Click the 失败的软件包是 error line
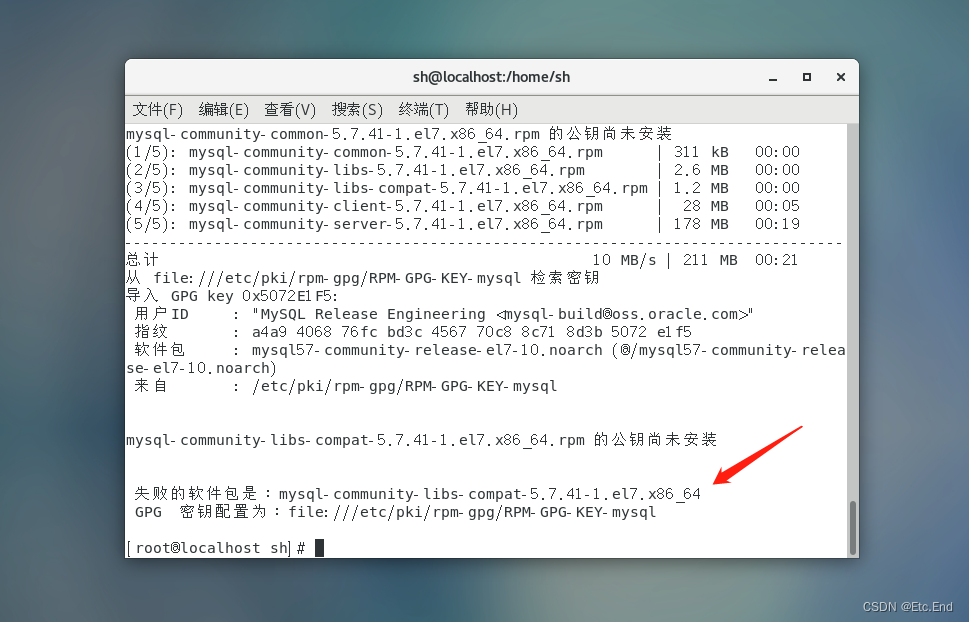Screen dimensions: 969x622 [417, 494]
